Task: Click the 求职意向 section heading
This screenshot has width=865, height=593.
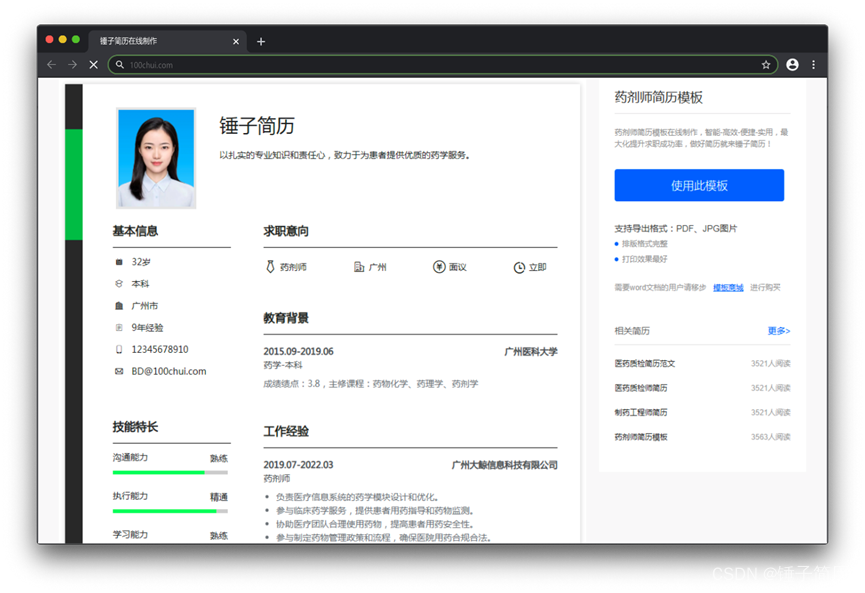Action: click(x=286, y=231)
